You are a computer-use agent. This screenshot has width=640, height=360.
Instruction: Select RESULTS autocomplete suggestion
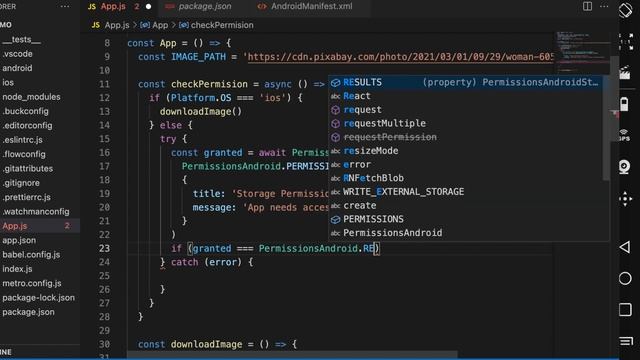(x=465, y=82)
